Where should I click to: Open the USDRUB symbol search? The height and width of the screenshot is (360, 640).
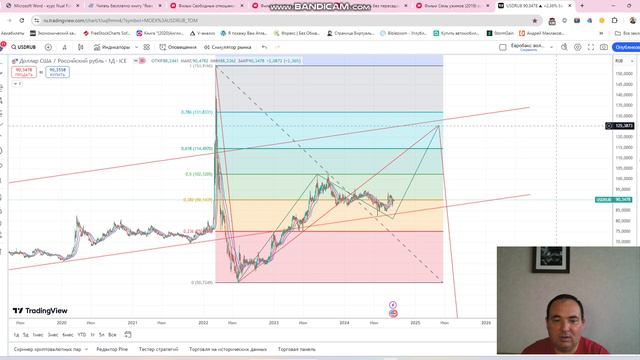24,47
